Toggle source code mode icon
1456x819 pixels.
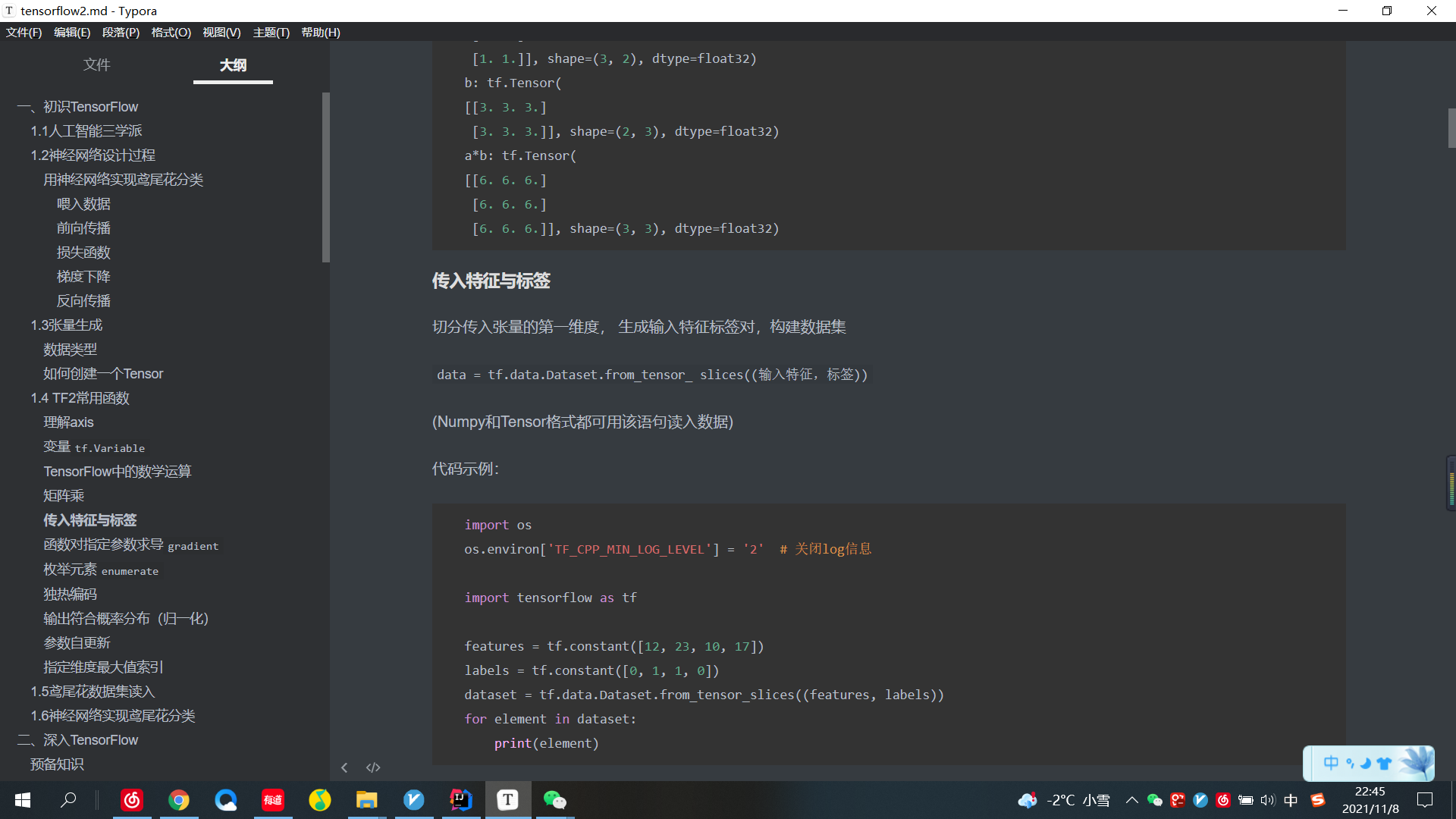pyautogui.click(x=373, y=767)
